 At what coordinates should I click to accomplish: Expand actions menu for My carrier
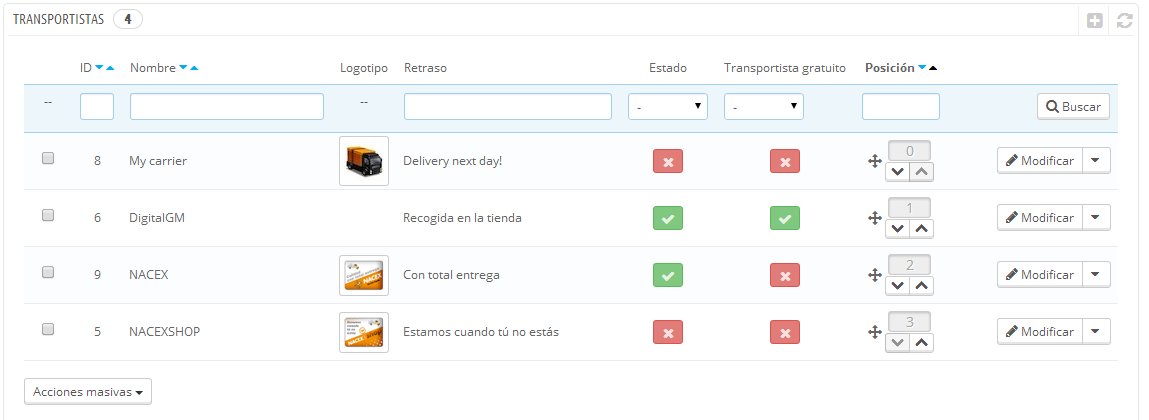coord(1096,161)
